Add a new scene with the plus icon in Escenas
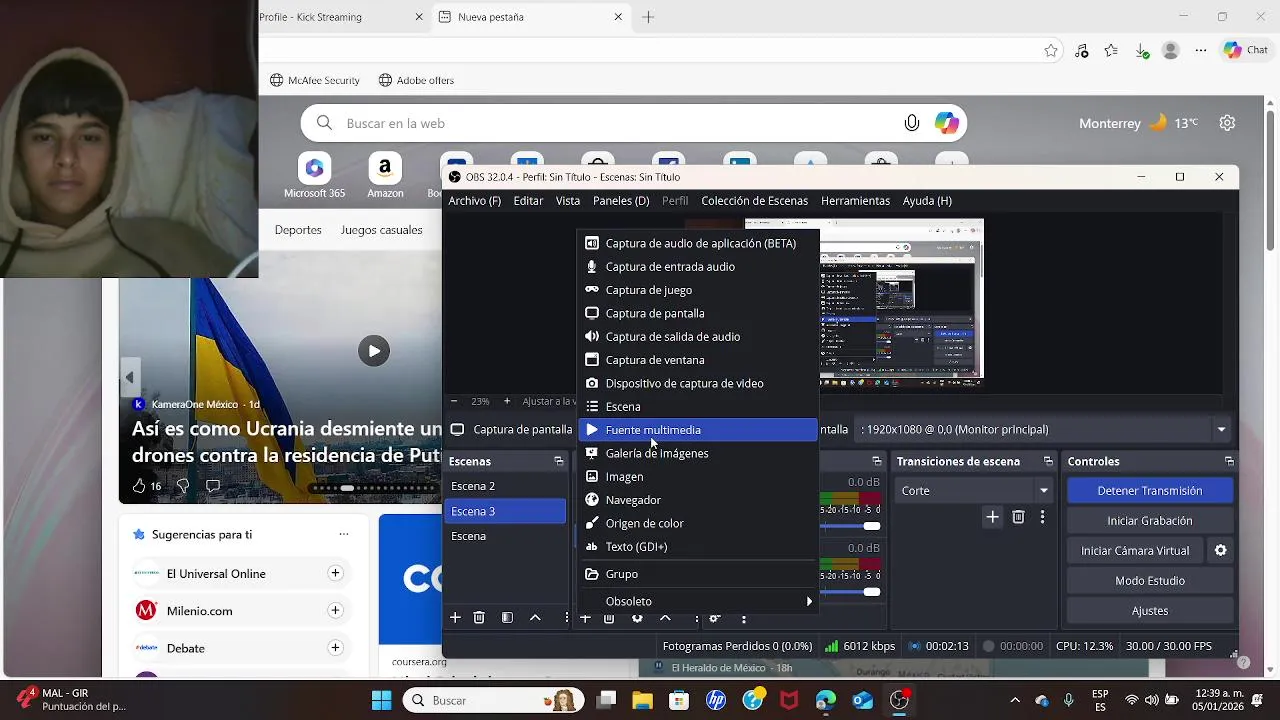1280x720 pixels. [x=455, y=618]
